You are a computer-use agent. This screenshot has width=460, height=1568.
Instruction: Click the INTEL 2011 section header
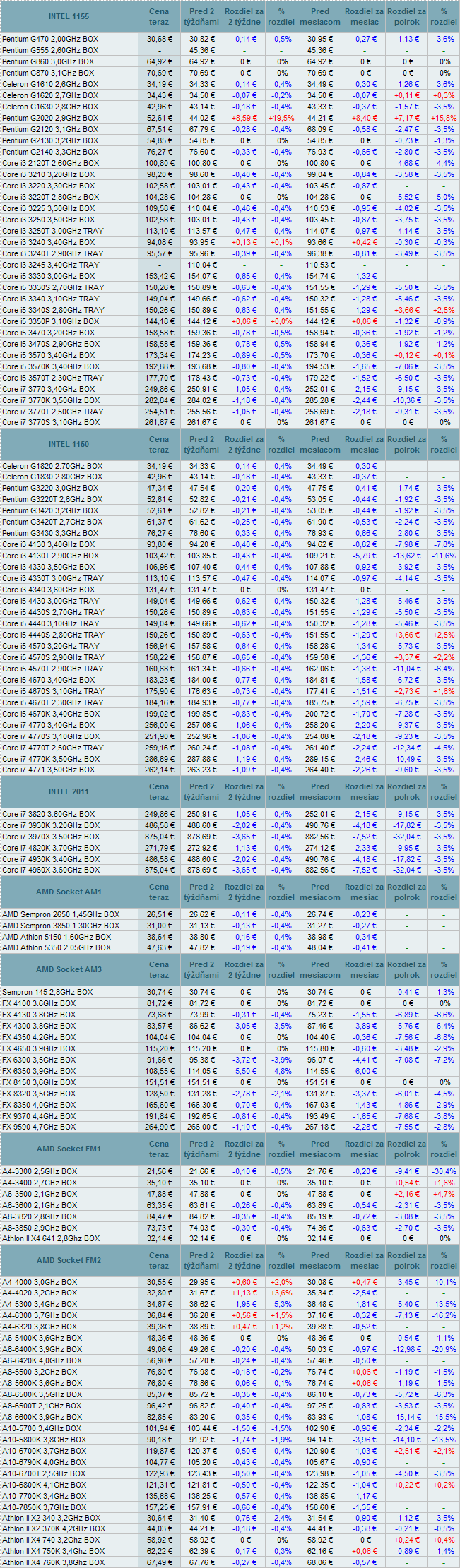point(69,791)
